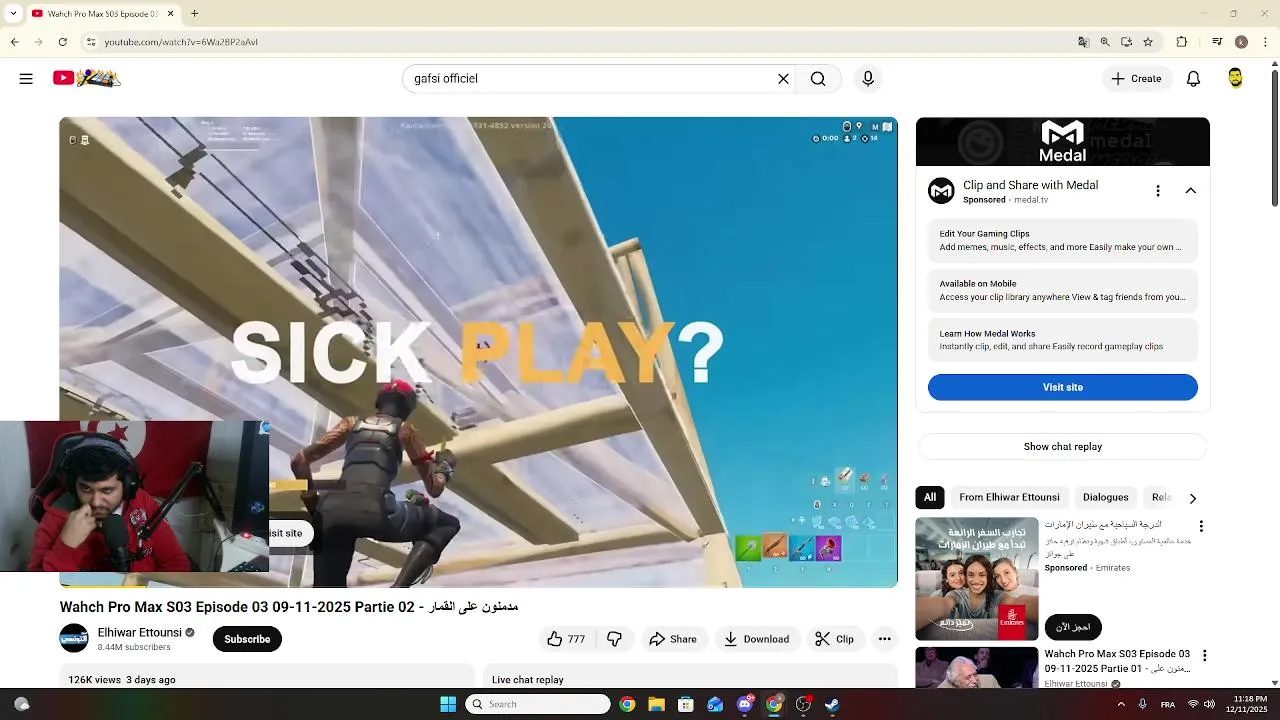Click the Medal banner image
This screenshot has width=1280, height=720.
[1062, 141]
